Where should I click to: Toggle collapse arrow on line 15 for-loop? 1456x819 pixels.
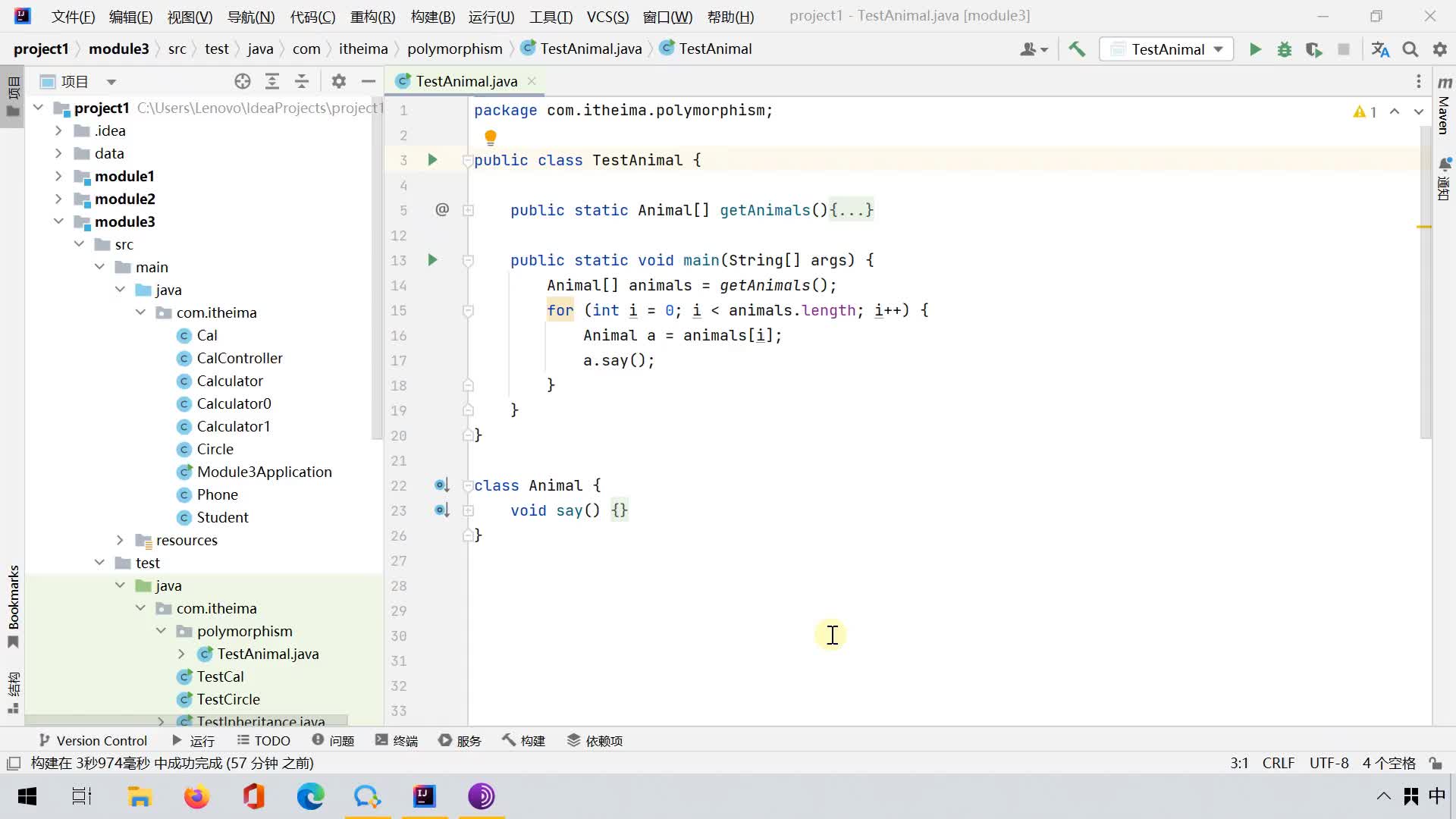click(468, 310)
